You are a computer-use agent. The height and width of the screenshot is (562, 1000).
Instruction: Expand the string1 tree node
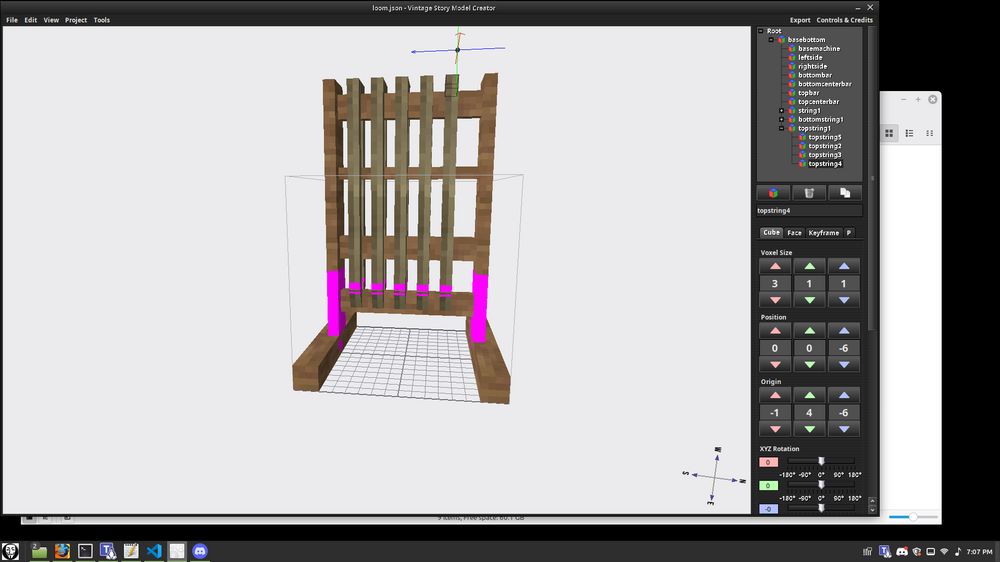(x=782, y=111)
